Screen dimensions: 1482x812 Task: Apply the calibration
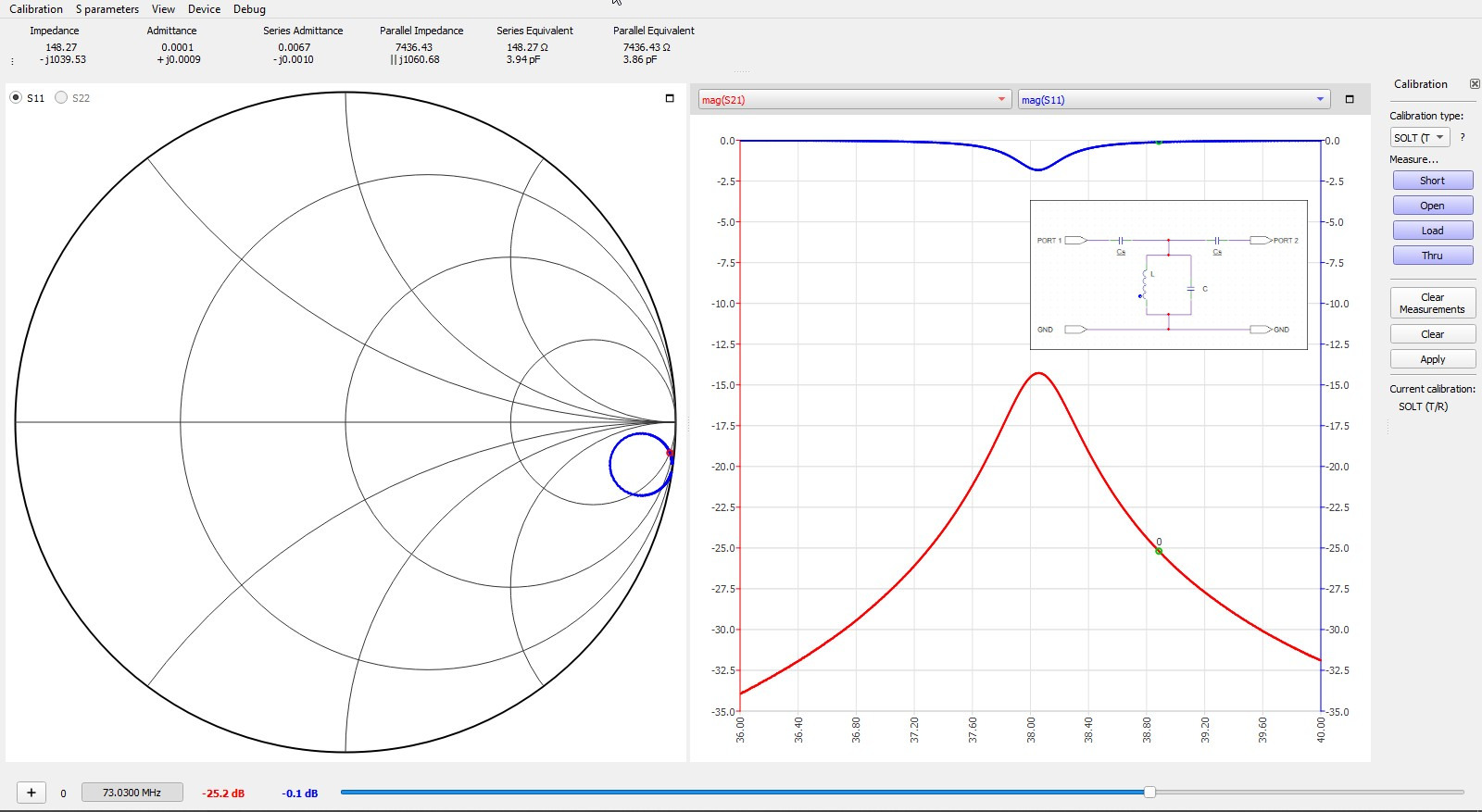(1433, 359)
